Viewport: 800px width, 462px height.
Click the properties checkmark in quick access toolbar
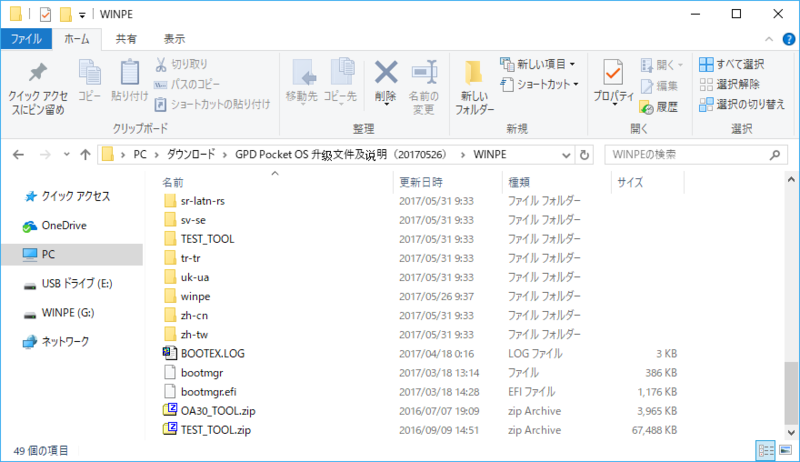click(45, 14)
